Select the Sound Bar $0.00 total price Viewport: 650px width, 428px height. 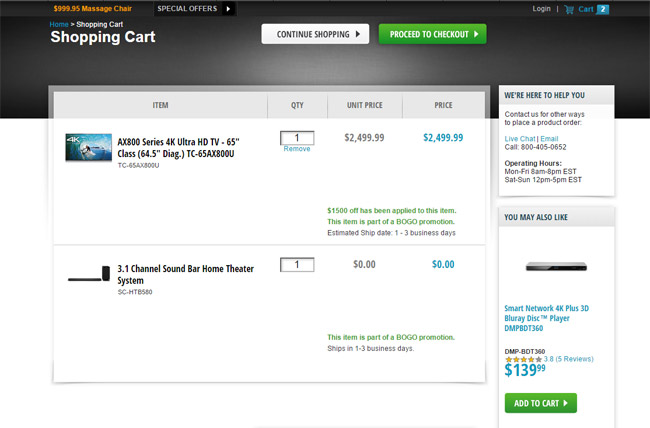point(443,265)
